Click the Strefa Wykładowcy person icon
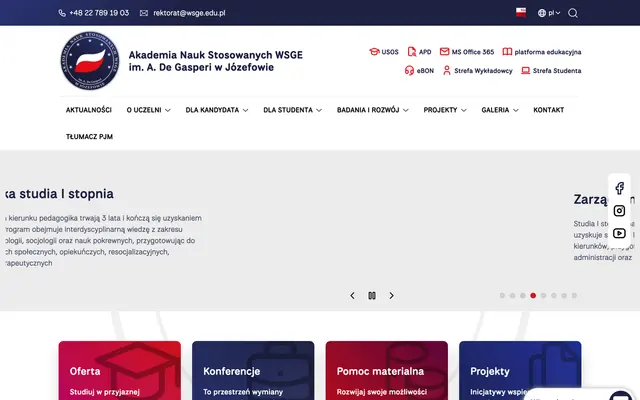The height and width of the screenshot is (400, 640). pyautogui.click(x=447, y=71)
